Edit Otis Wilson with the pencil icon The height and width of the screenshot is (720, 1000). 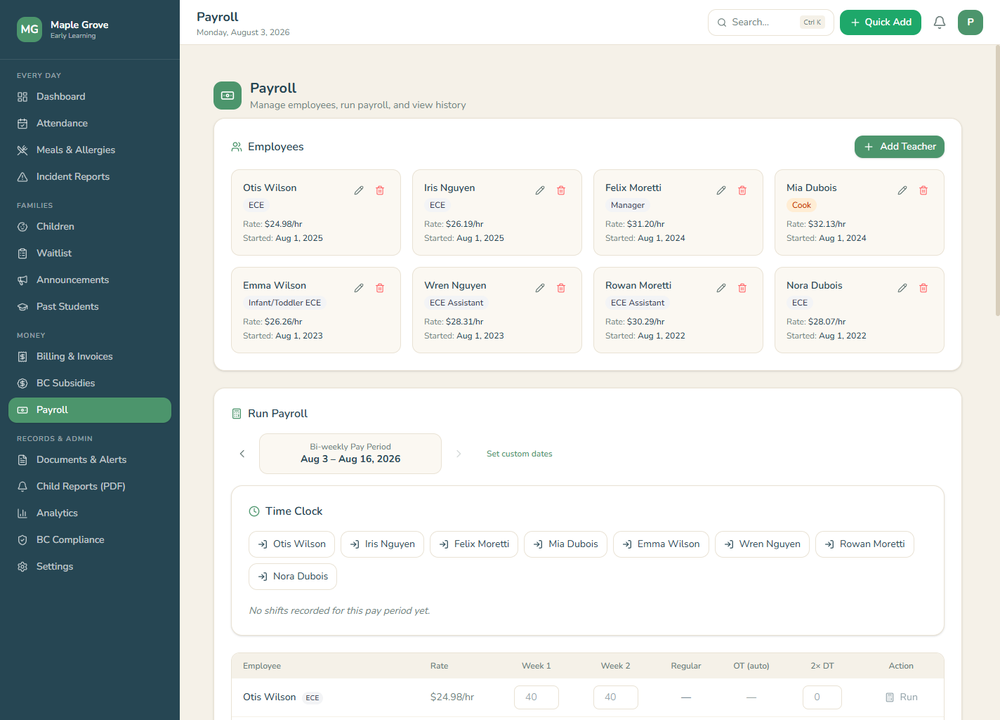coord(359,191)
